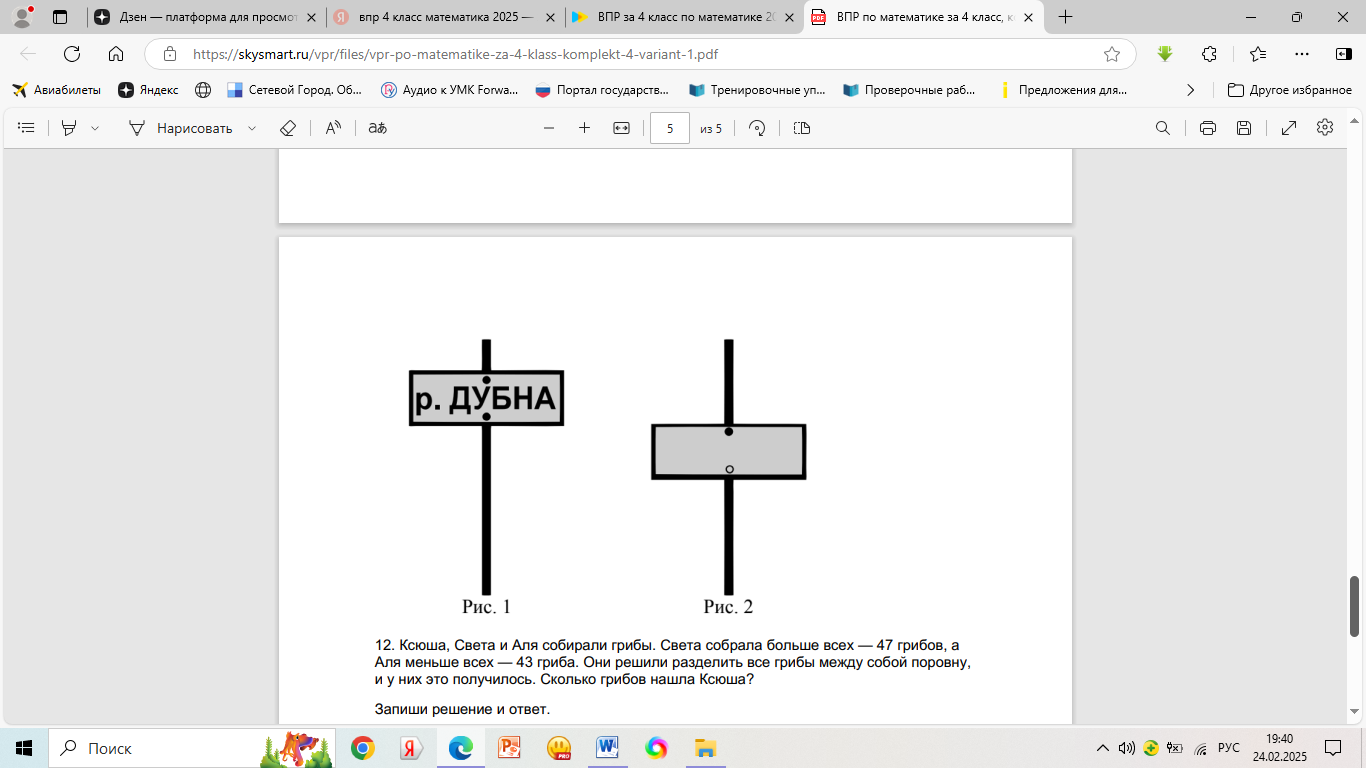Open the Яндекс bookmark

148,90
